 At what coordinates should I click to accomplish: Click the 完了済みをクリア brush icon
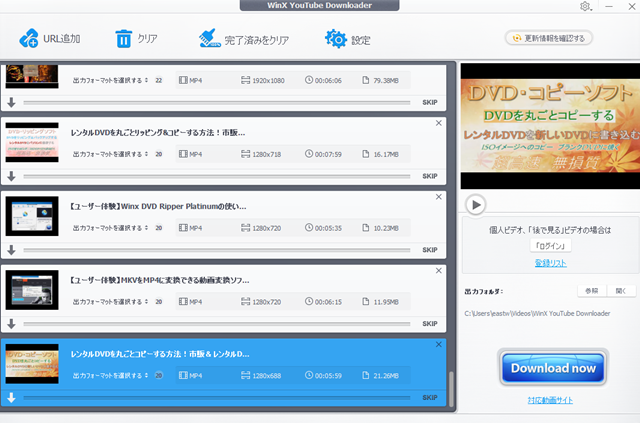point(209,38)
